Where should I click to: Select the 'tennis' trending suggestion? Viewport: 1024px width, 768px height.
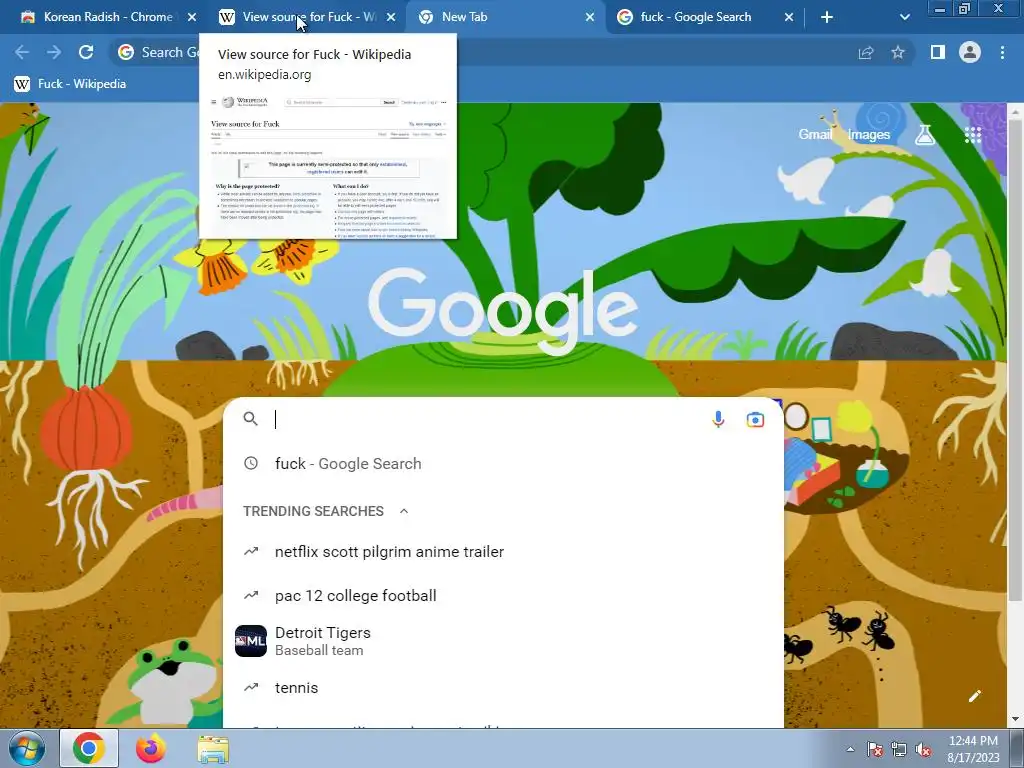(x=503, y=688)
